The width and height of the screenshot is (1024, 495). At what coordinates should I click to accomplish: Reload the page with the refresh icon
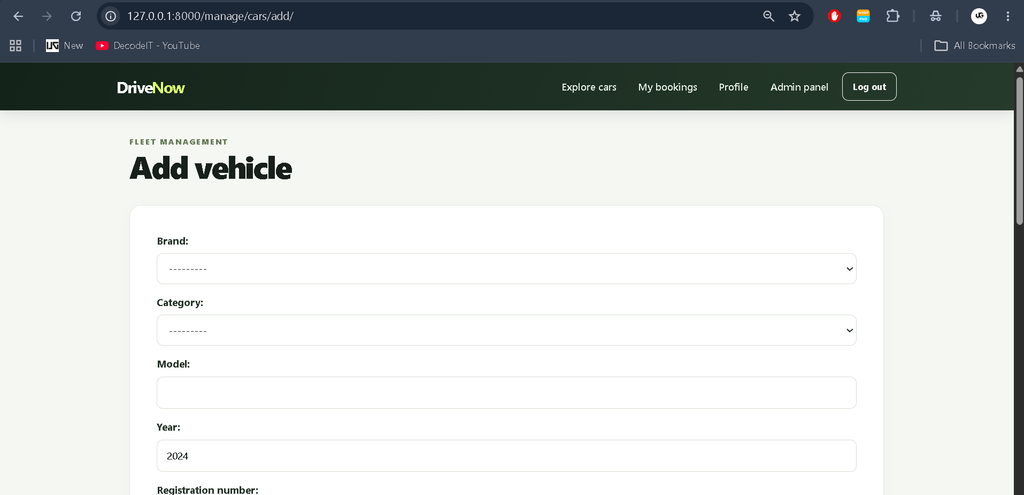[76, 16]
